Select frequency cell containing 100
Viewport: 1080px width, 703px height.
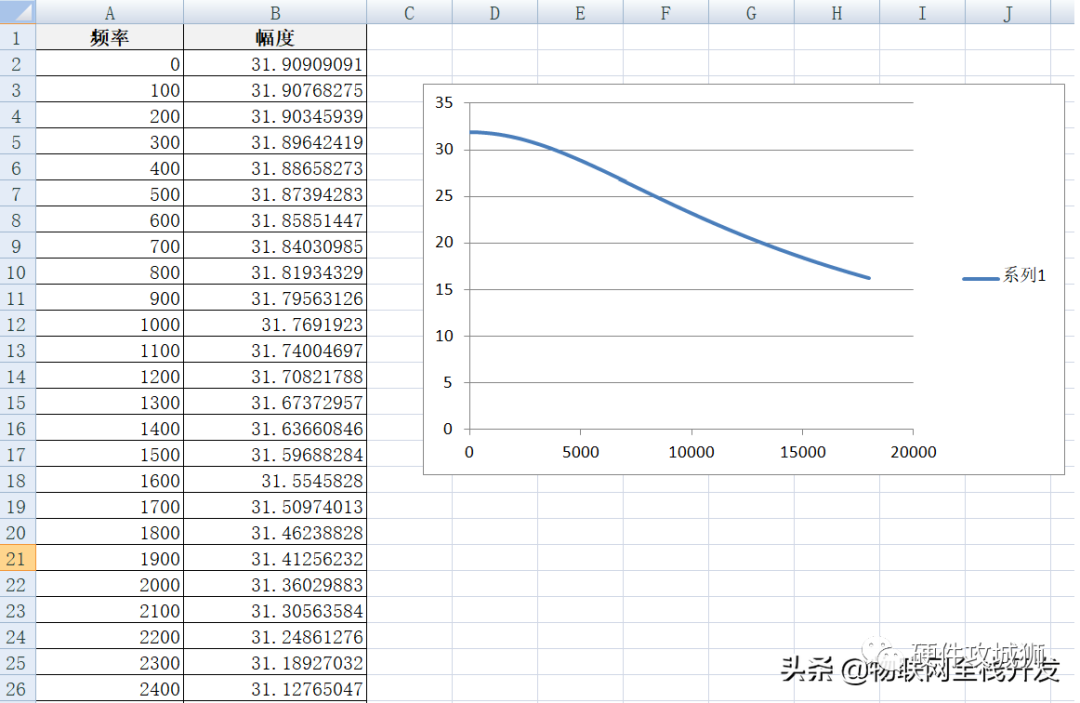[110, 90]
